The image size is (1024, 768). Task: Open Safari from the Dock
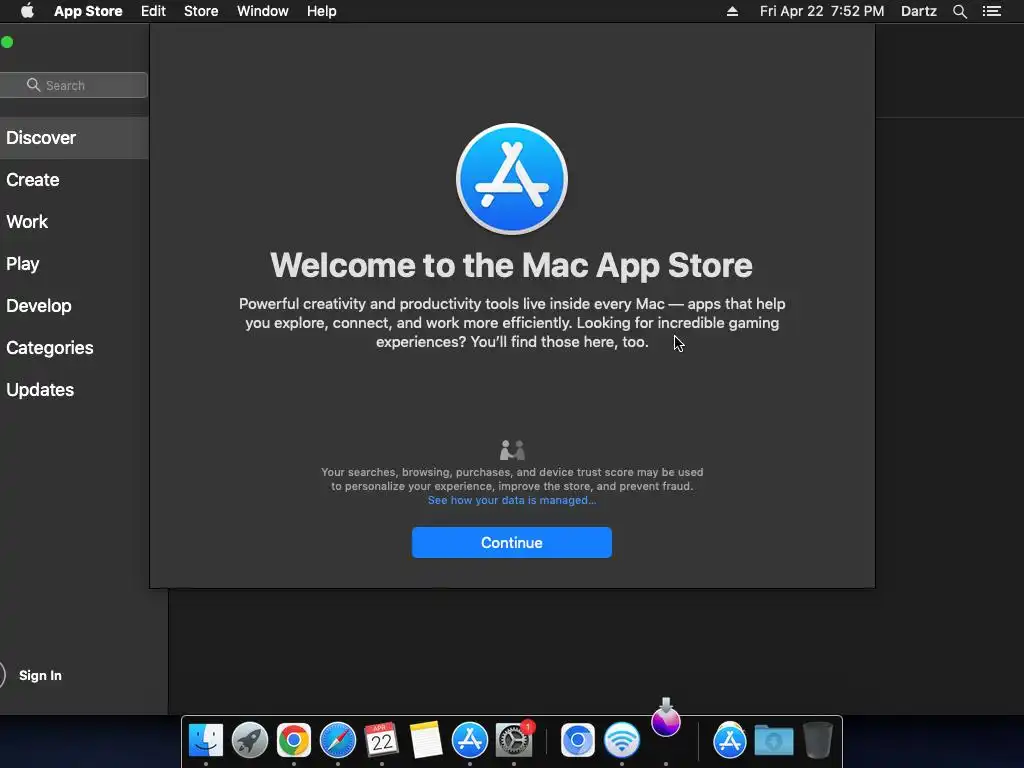(338, 741)
